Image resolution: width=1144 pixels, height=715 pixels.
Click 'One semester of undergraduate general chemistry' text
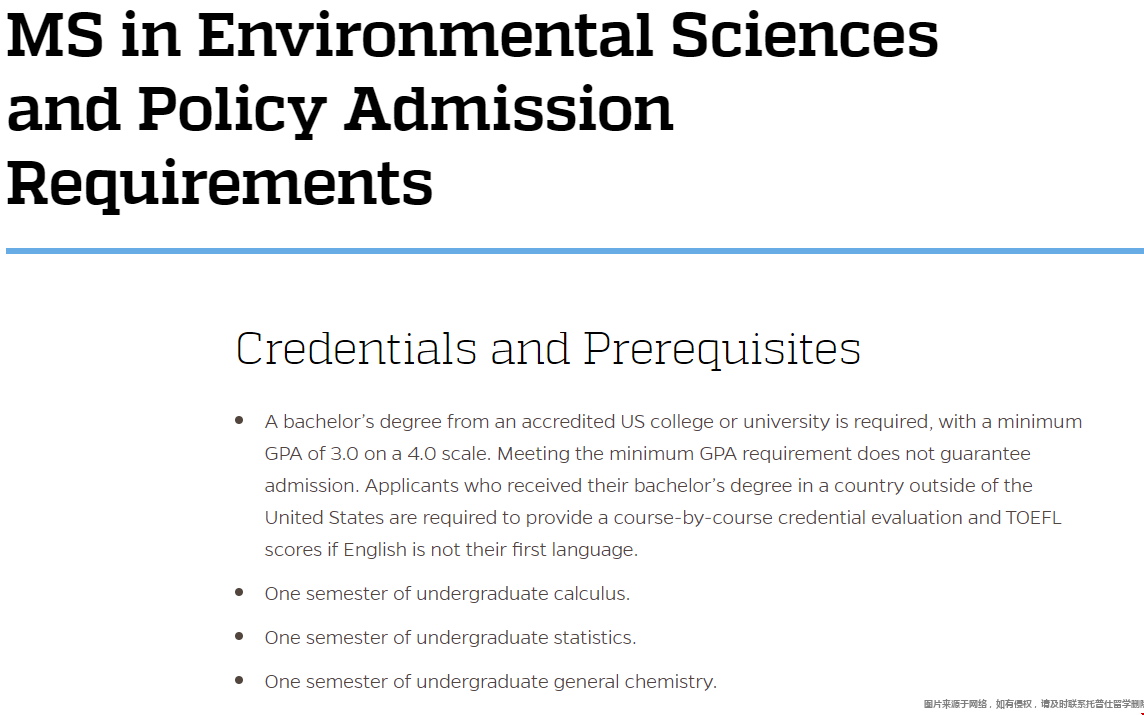point(490,681)
